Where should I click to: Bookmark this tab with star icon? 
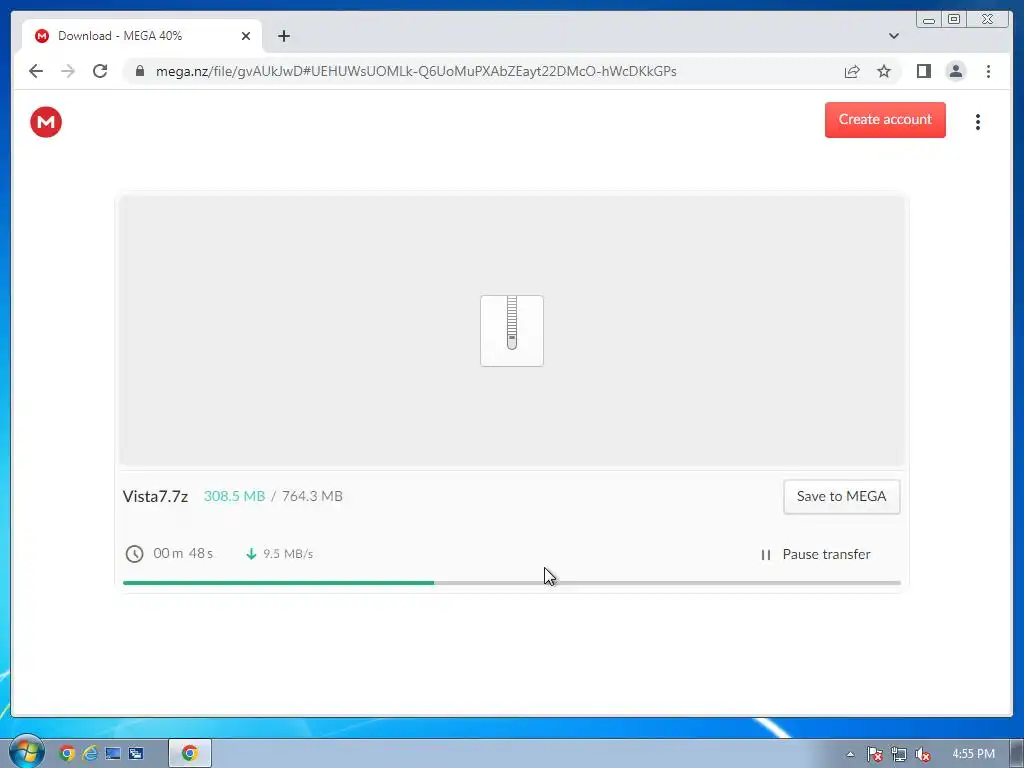point(884,71)
